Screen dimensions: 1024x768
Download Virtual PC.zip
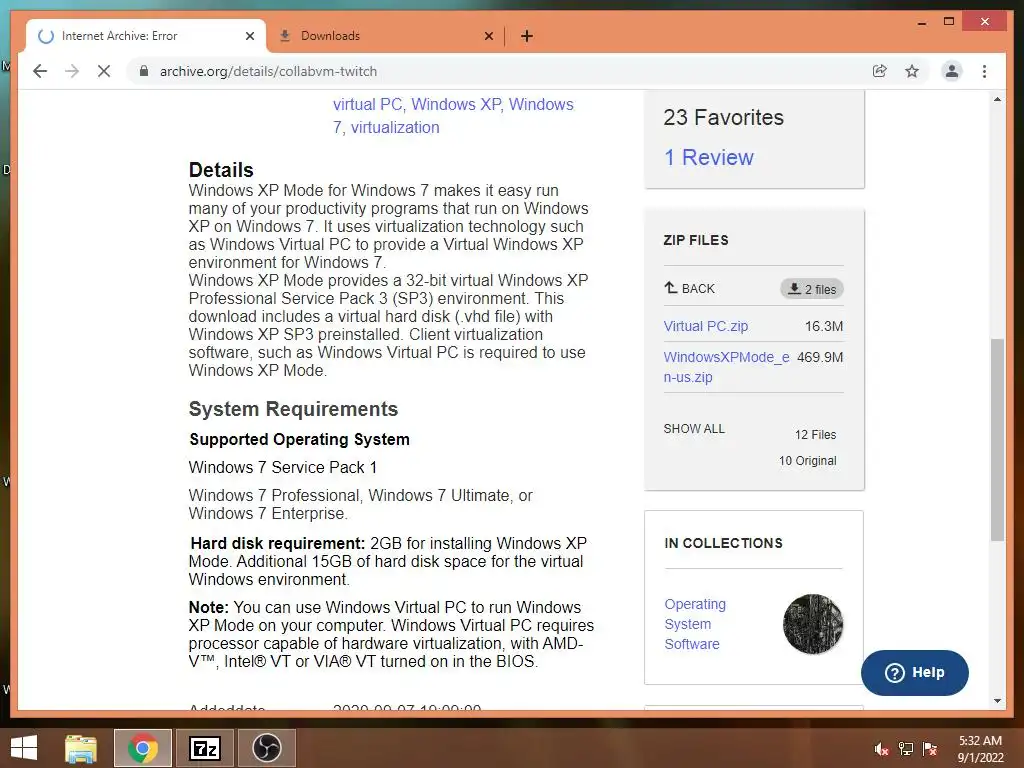pos(706,326)
